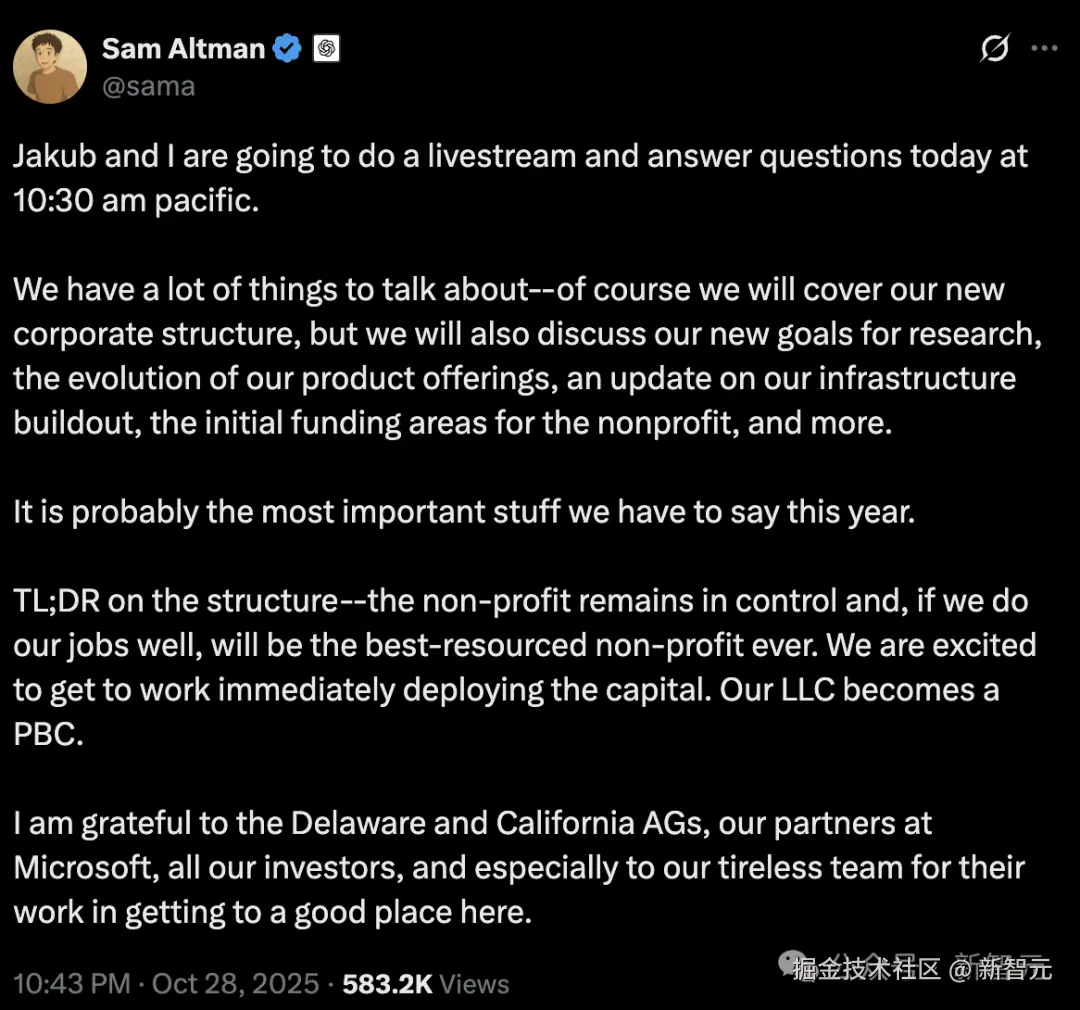Click the "10:30 am pacific" text
The width and height of the screenshot is (1080, 1010).
point(136,199)
